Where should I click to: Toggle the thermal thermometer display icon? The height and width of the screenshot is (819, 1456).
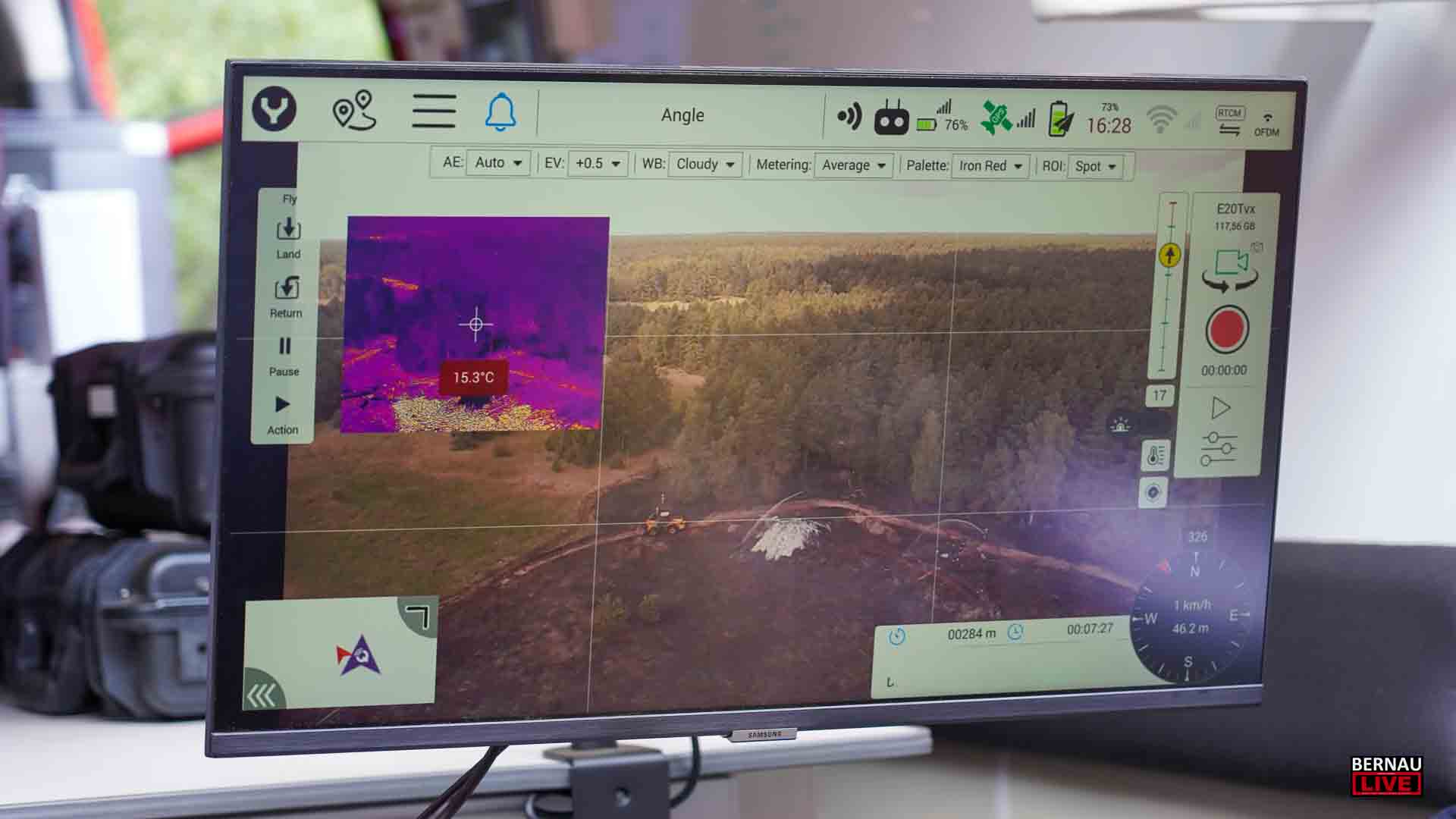click(x=1155, y=455)
